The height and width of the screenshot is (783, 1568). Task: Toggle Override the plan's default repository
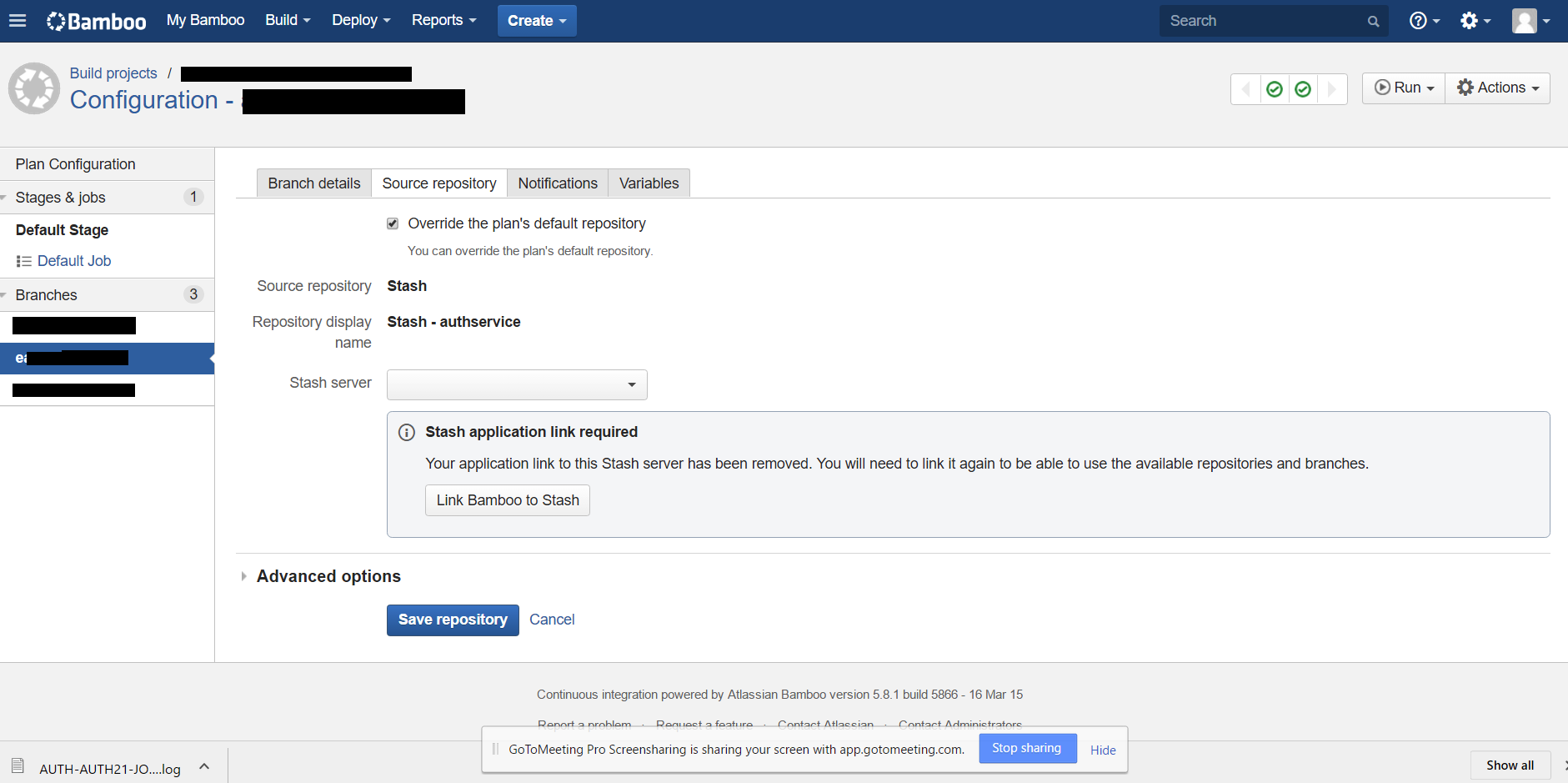393,223
